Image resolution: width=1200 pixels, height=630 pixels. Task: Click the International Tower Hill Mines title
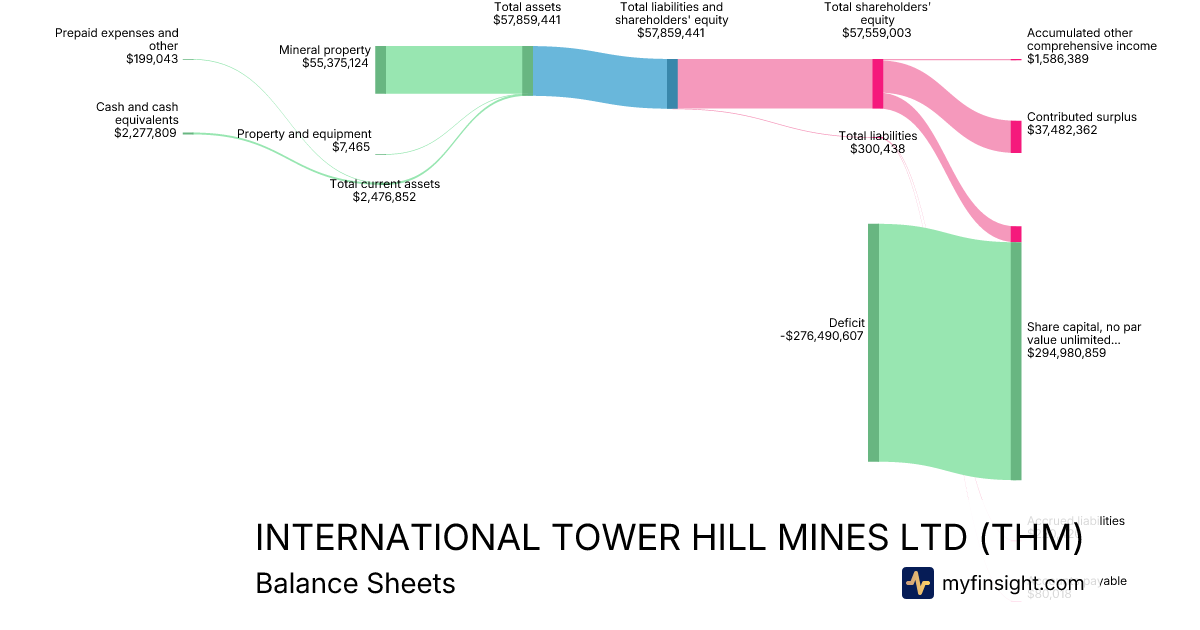[x=668, y=538]
